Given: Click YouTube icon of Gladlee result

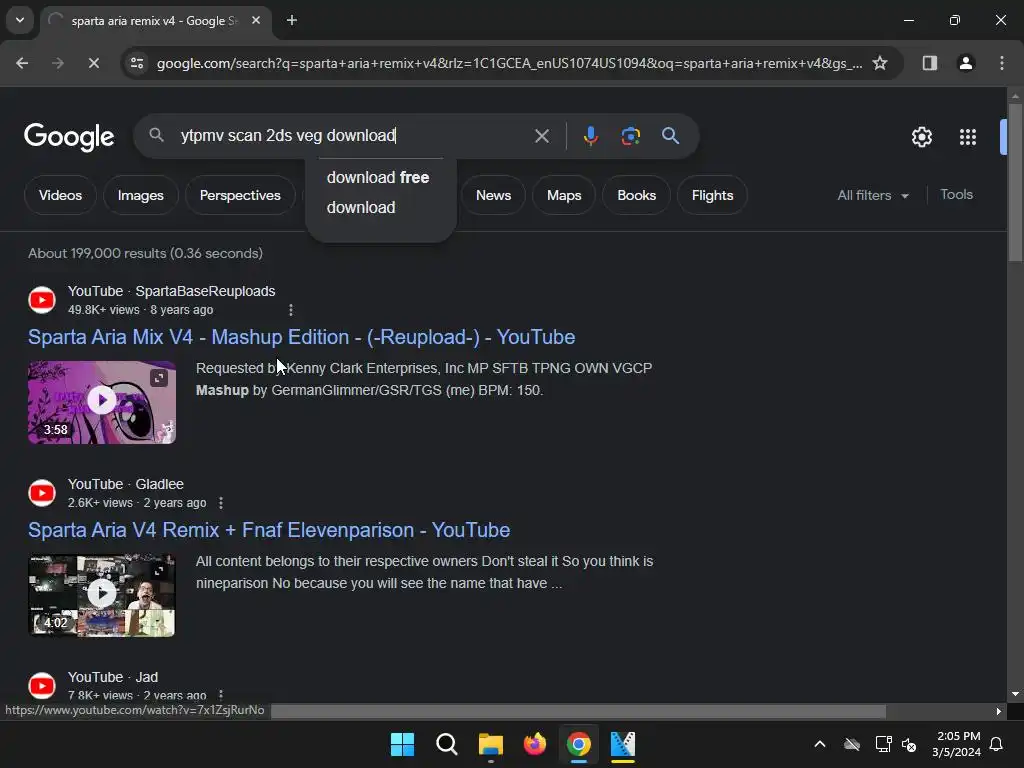Looking at the screenshot, I should [42, 493].
